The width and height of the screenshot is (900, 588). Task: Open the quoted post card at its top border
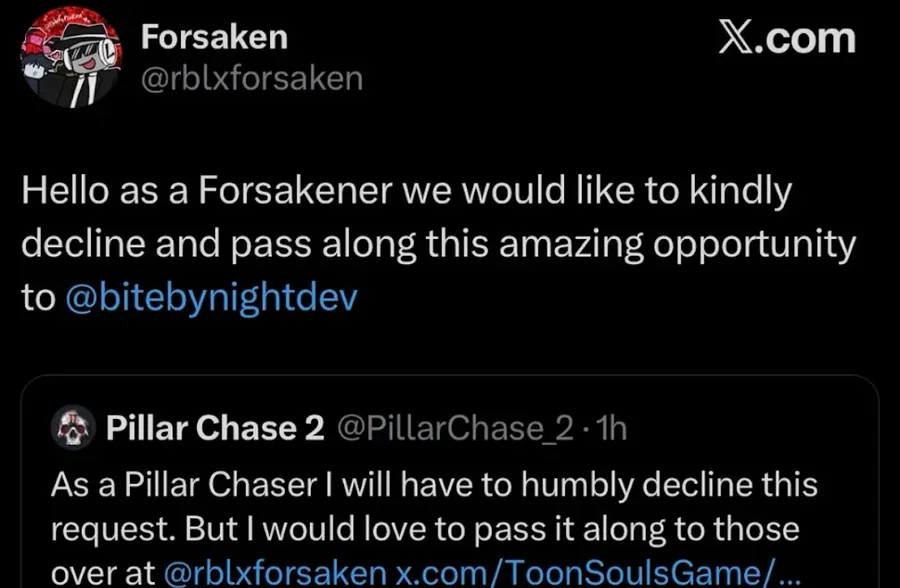click(x=450, y=377)
